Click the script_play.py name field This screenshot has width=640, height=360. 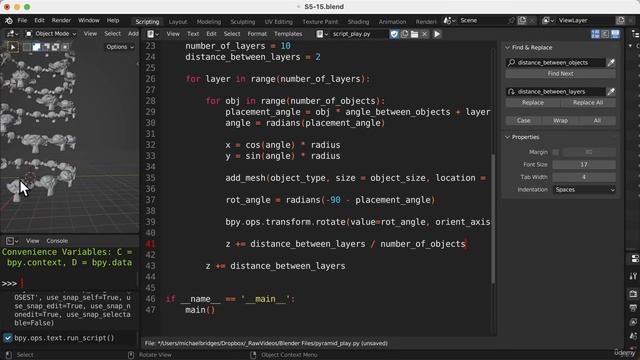click(x=358, y=34)
